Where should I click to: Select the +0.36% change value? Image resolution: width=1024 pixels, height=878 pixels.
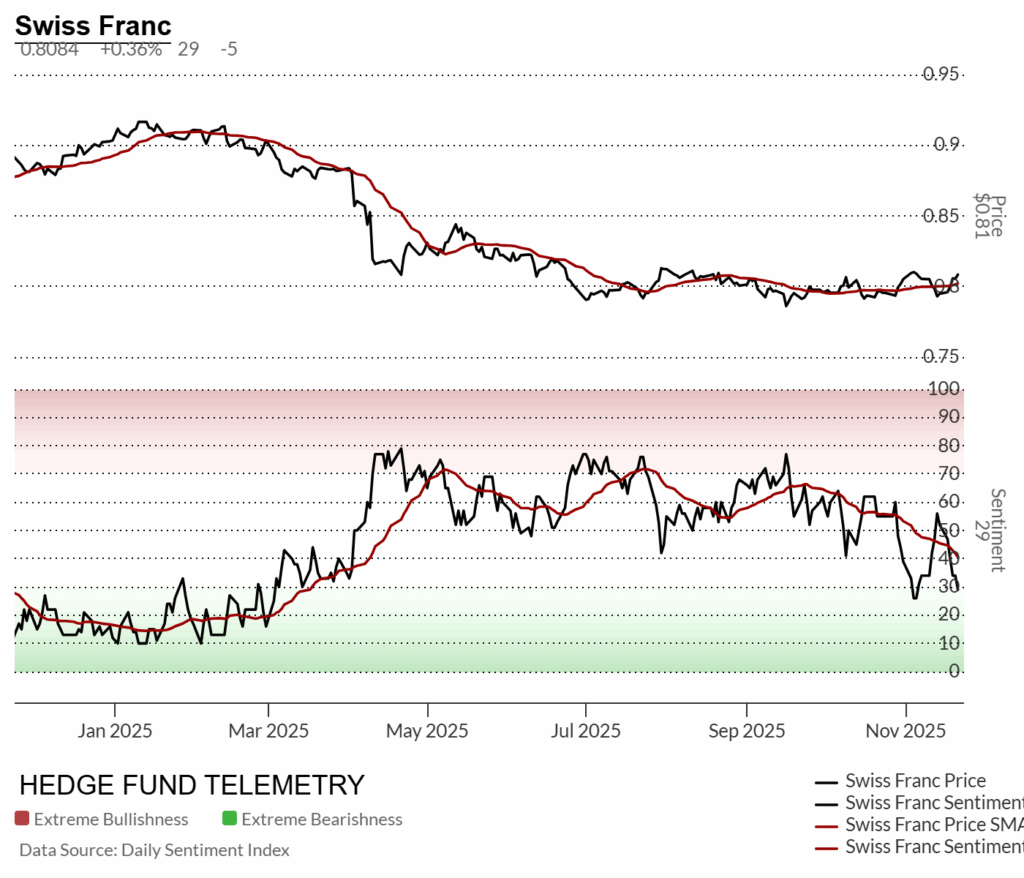[x=130, y=49]
